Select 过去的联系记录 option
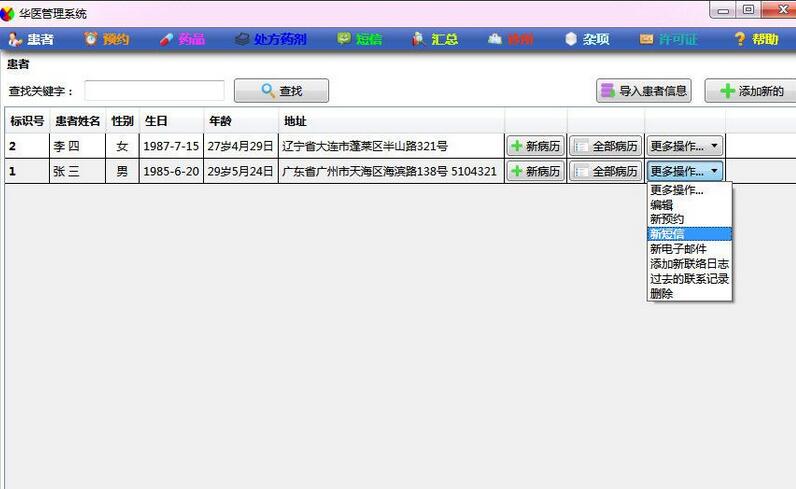This screenshot has height=489, width=796. (689, 278)
